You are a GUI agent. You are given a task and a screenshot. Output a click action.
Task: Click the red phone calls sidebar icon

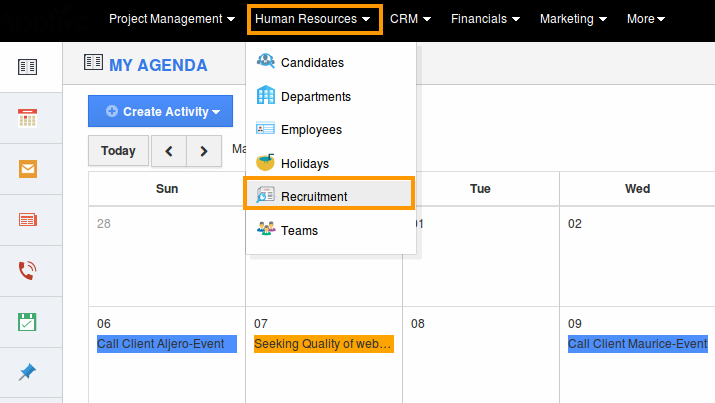point(27,270)
